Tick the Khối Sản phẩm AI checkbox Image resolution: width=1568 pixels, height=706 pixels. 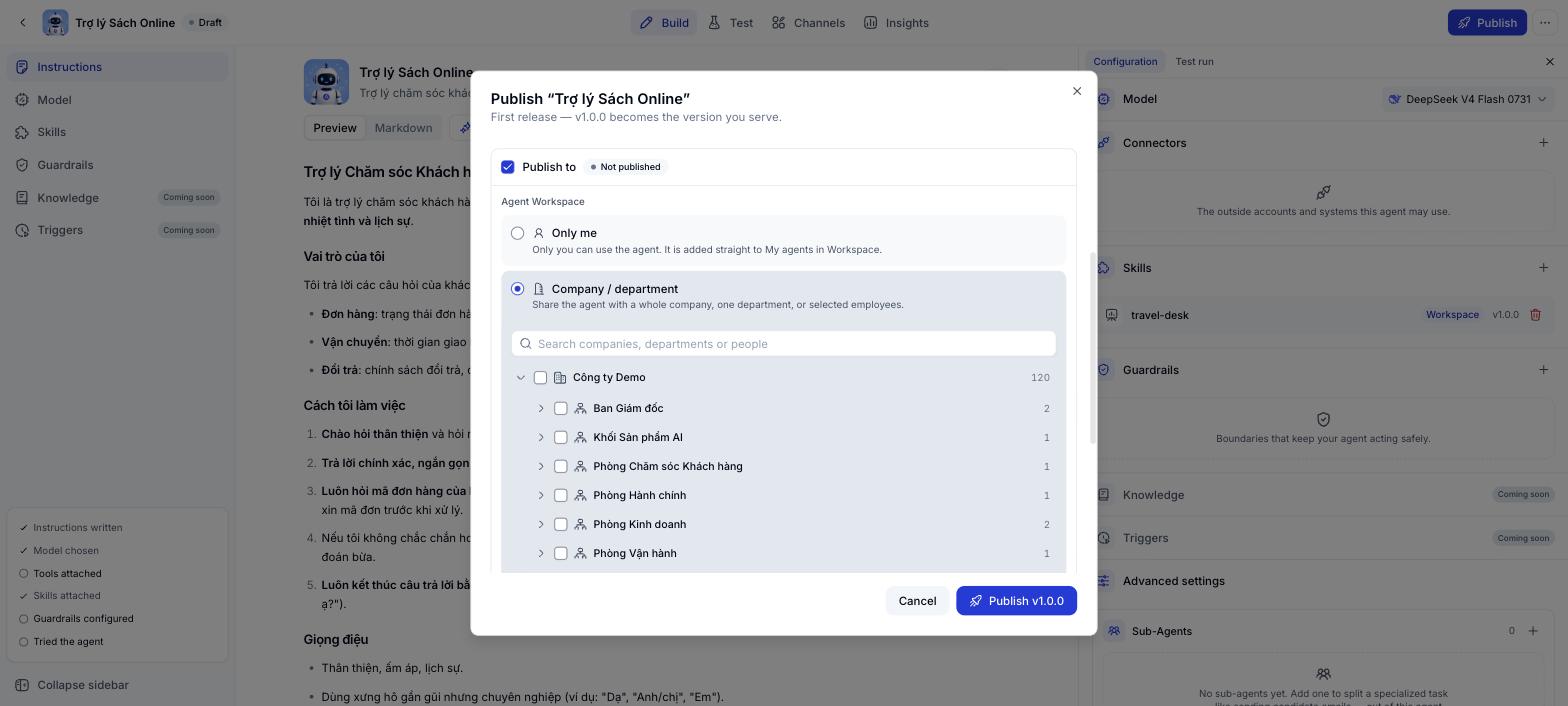560,438
